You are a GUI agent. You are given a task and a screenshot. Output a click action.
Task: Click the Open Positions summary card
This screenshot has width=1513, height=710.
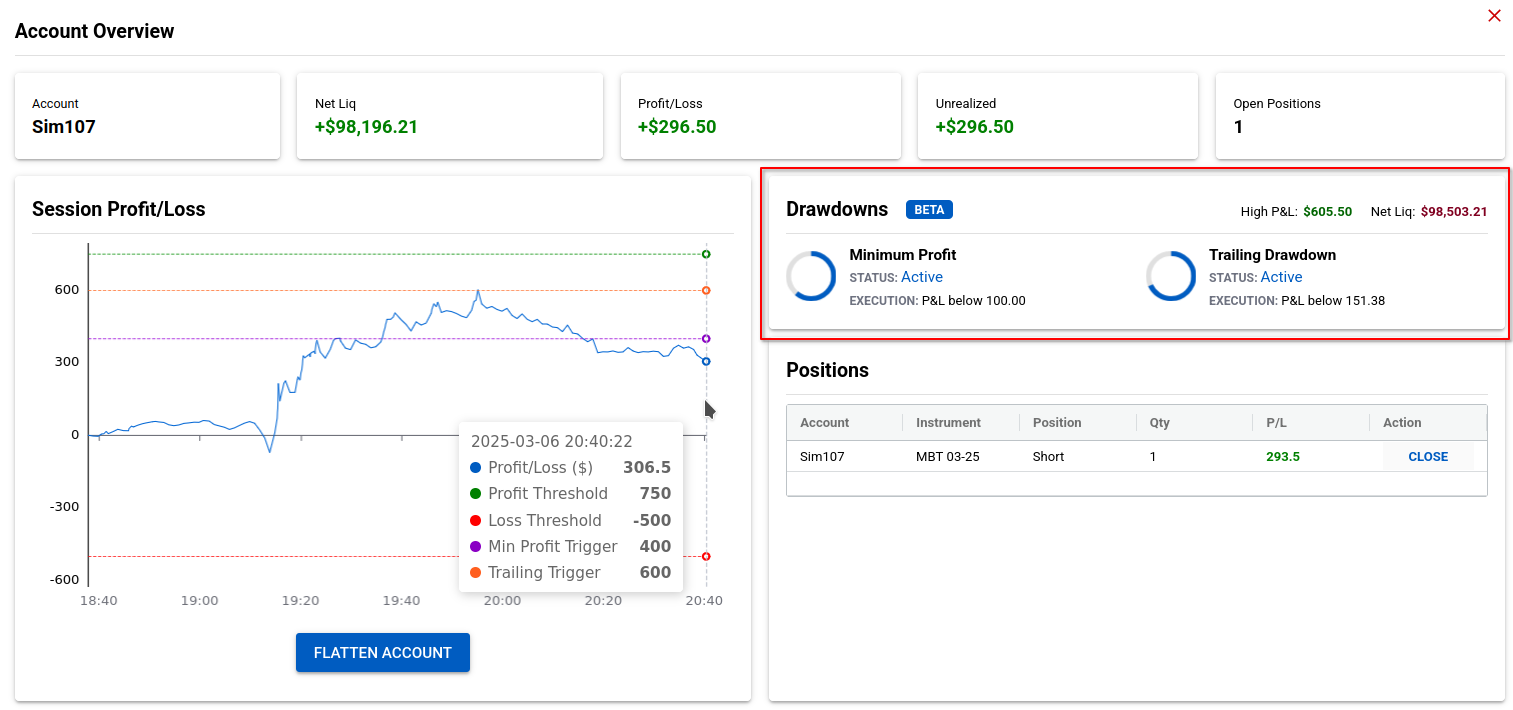pos(1360,115)
